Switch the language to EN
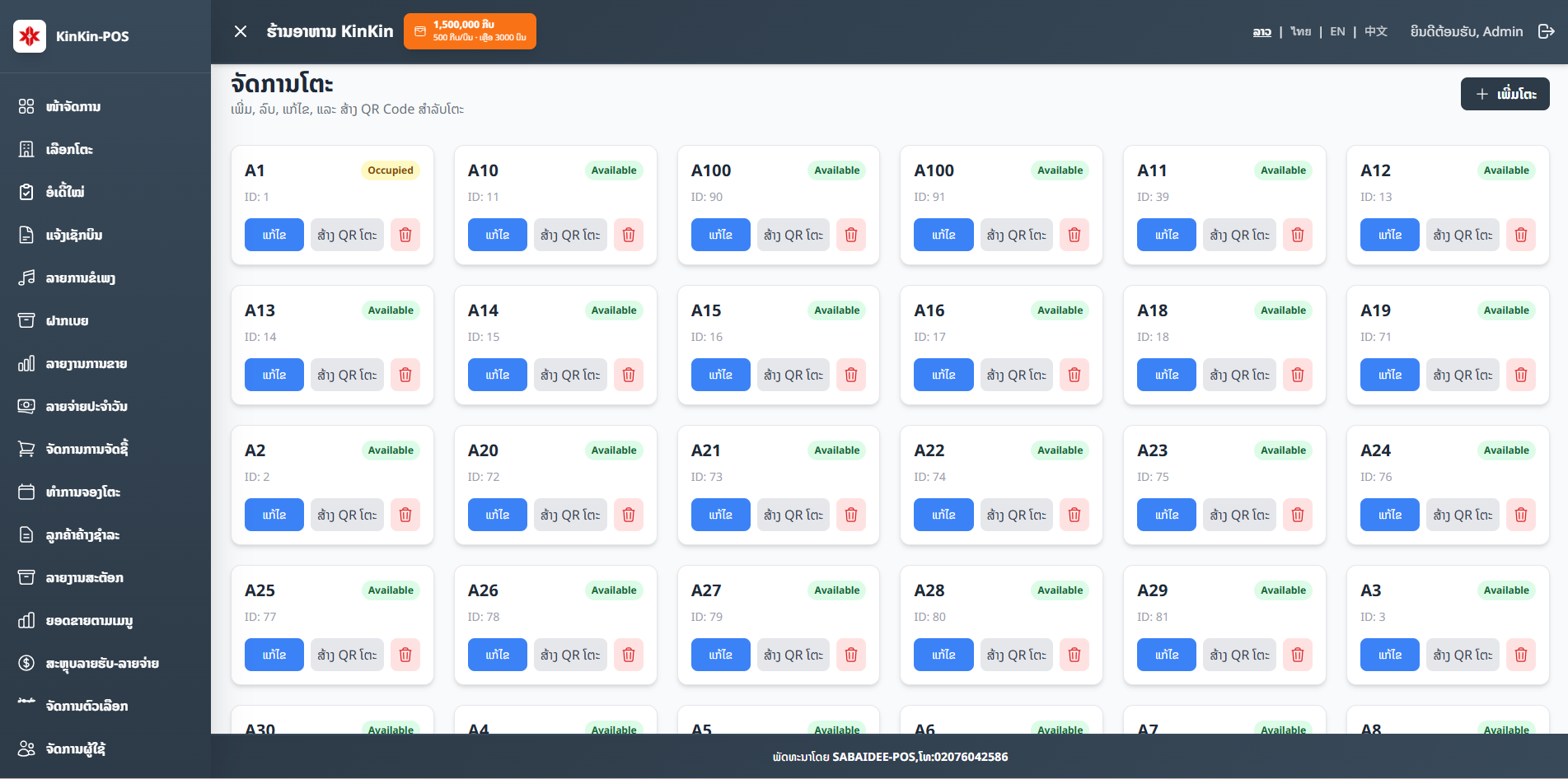The width and height of the screenshot is (1568, 779). click(x=1337, y=31)
